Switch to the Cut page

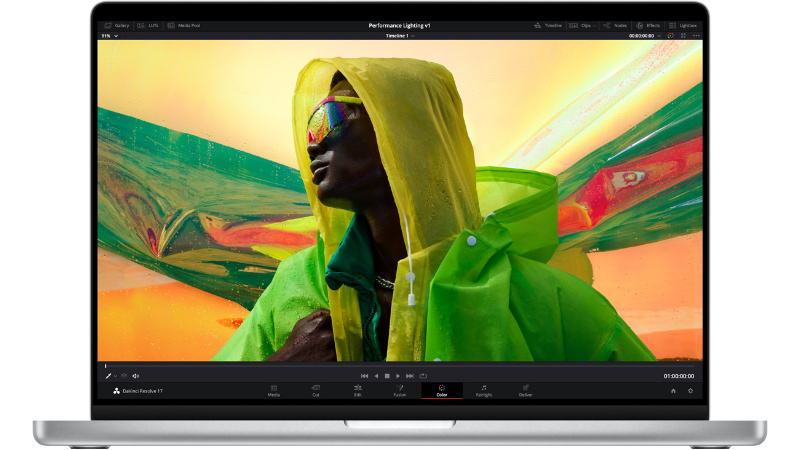click(x=316, y=391)
